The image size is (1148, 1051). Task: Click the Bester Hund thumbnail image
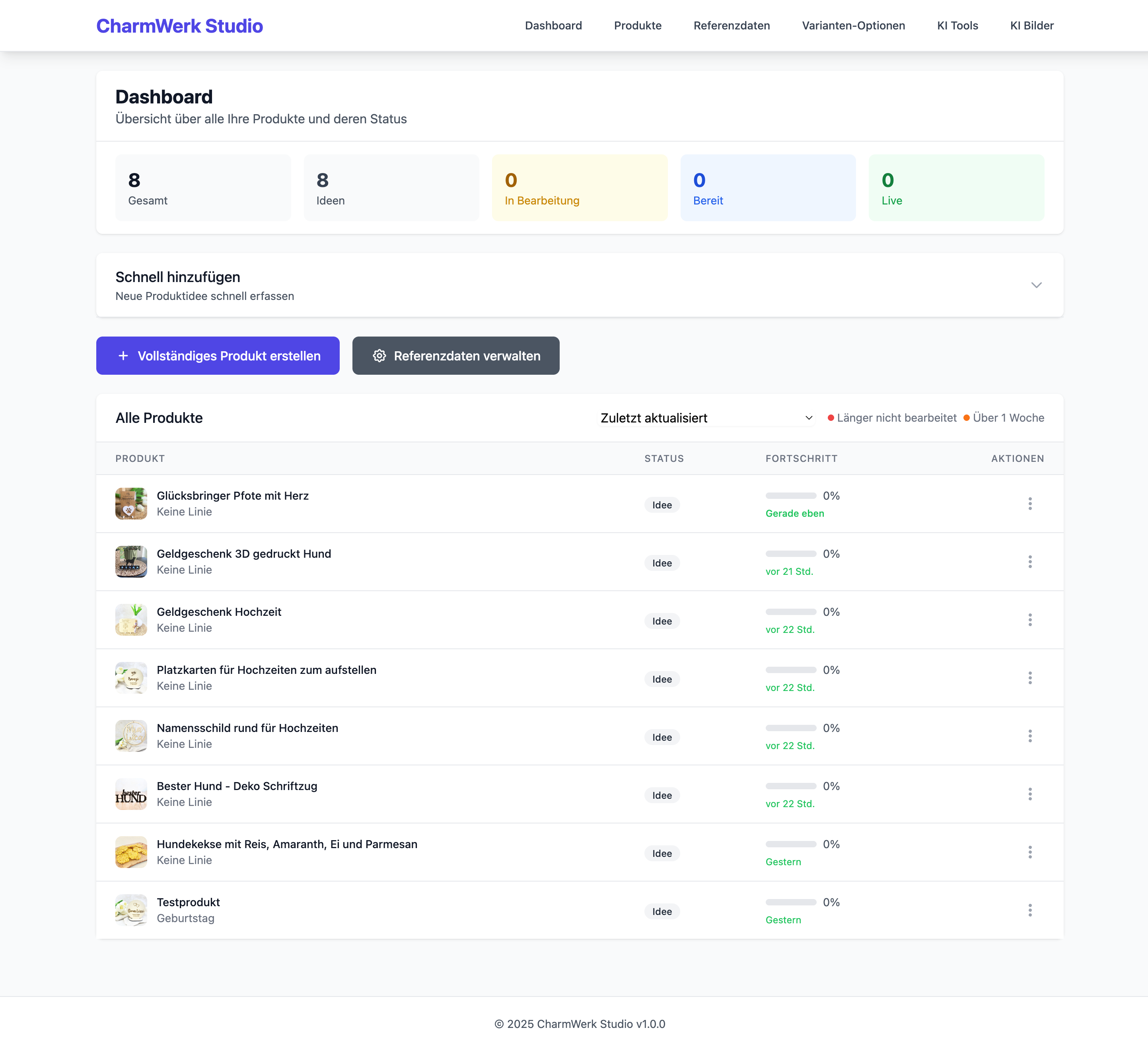click(131, 794)
